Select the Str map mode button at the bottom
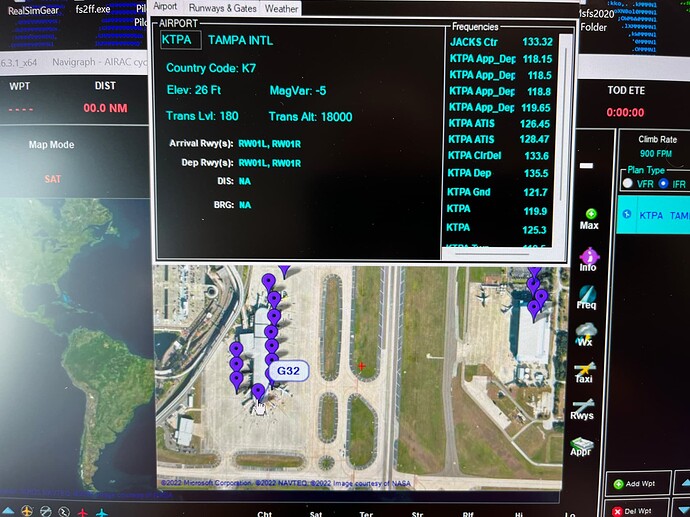Screen dimensions: 690x517 417,514
